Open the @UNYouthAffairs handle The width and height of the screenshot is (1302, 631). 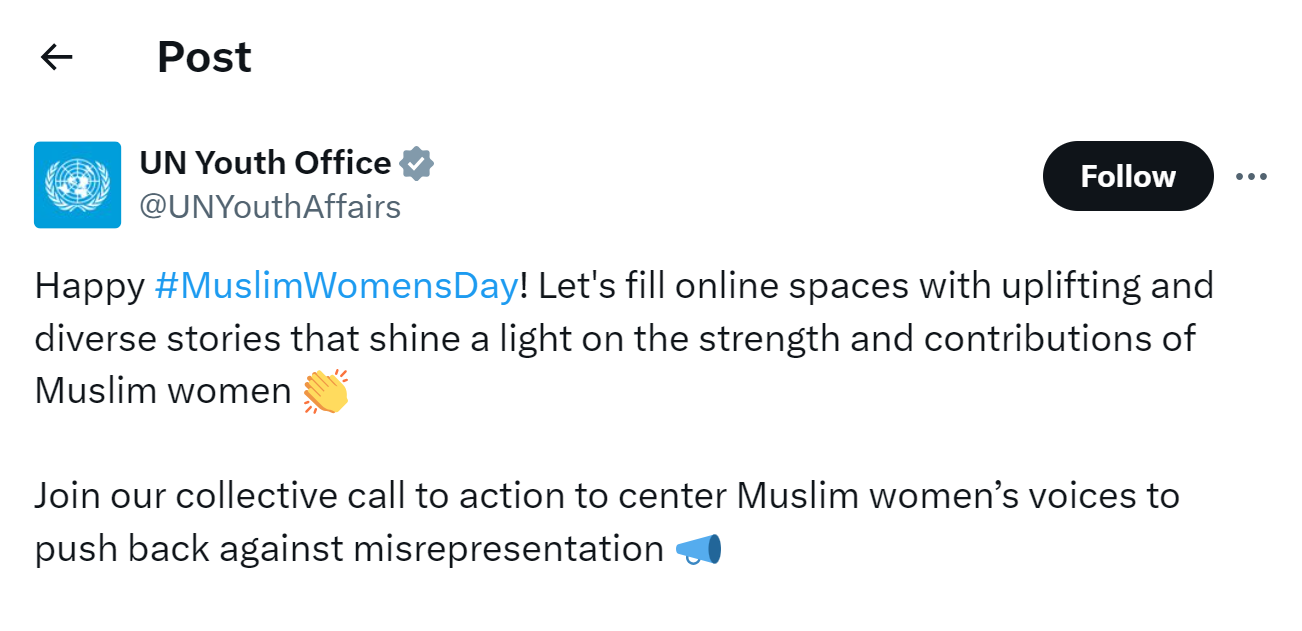270,207
